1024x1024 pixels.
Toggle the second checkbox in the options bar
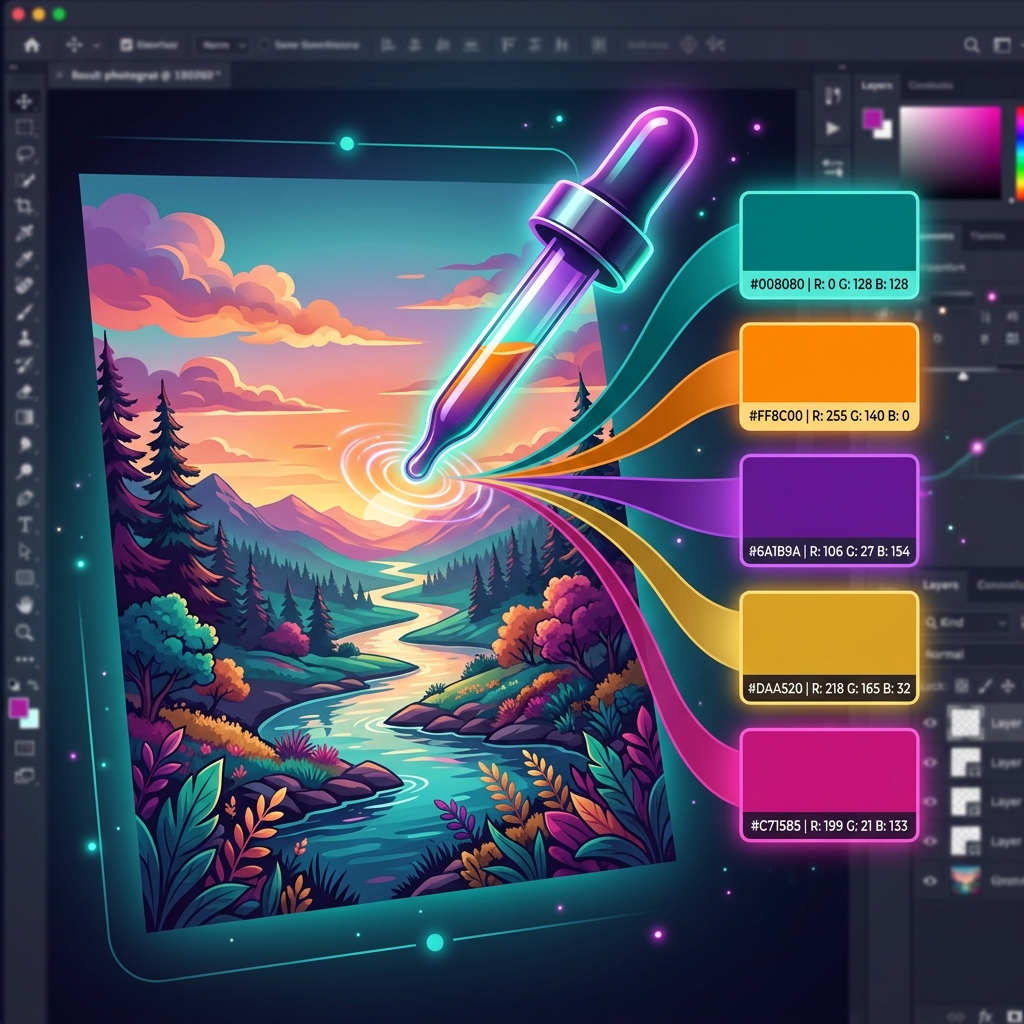coord(264,44)
